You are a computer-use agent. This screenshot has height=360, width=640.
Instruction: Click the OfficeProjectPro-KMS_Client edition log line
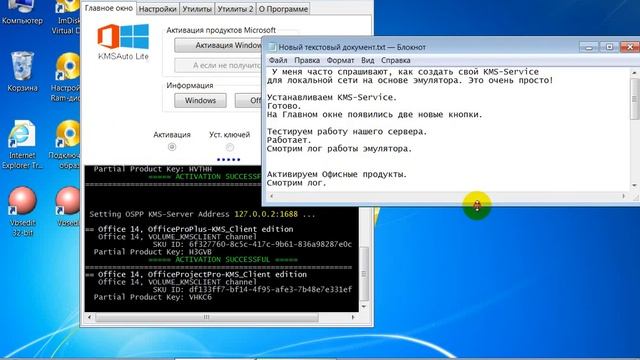pos(197,275)
